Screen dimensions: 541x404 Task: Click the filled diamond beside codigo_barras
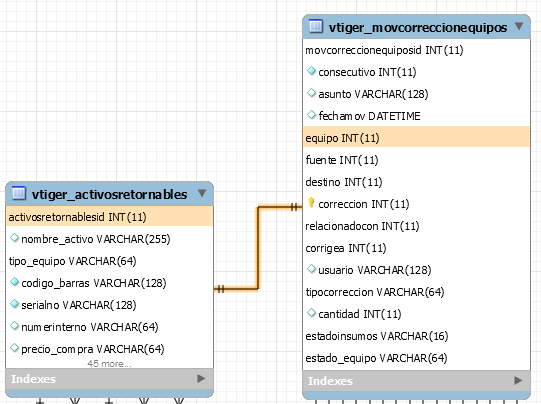14,282
